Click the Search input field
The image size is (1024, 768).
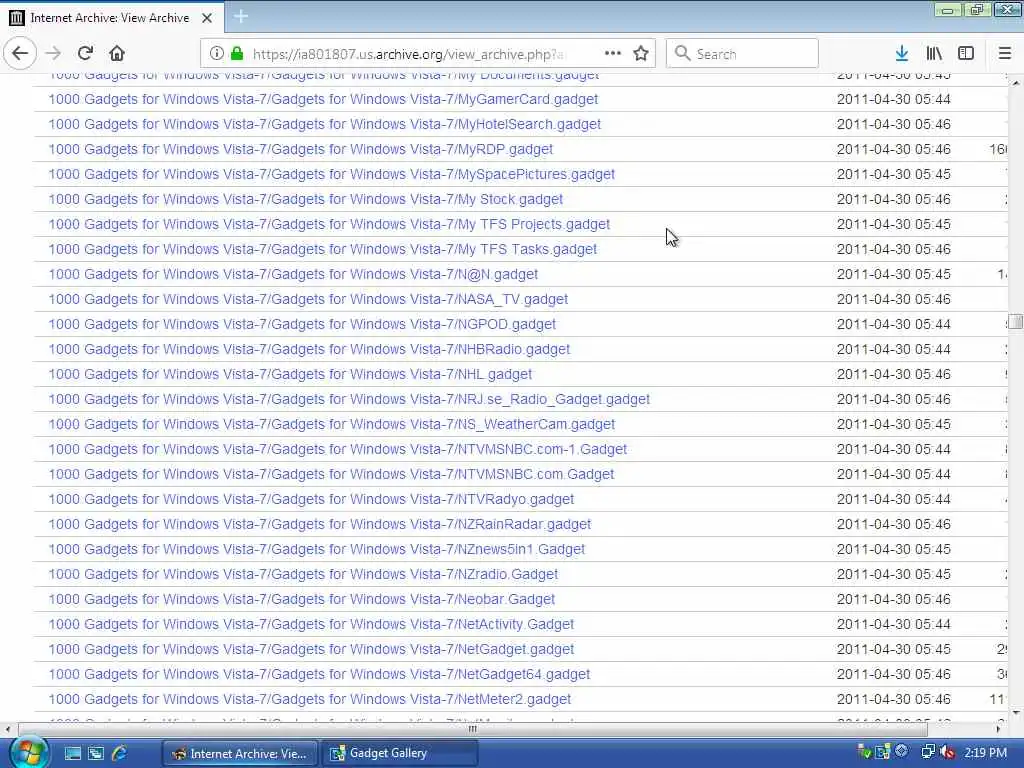coord(742,54)
